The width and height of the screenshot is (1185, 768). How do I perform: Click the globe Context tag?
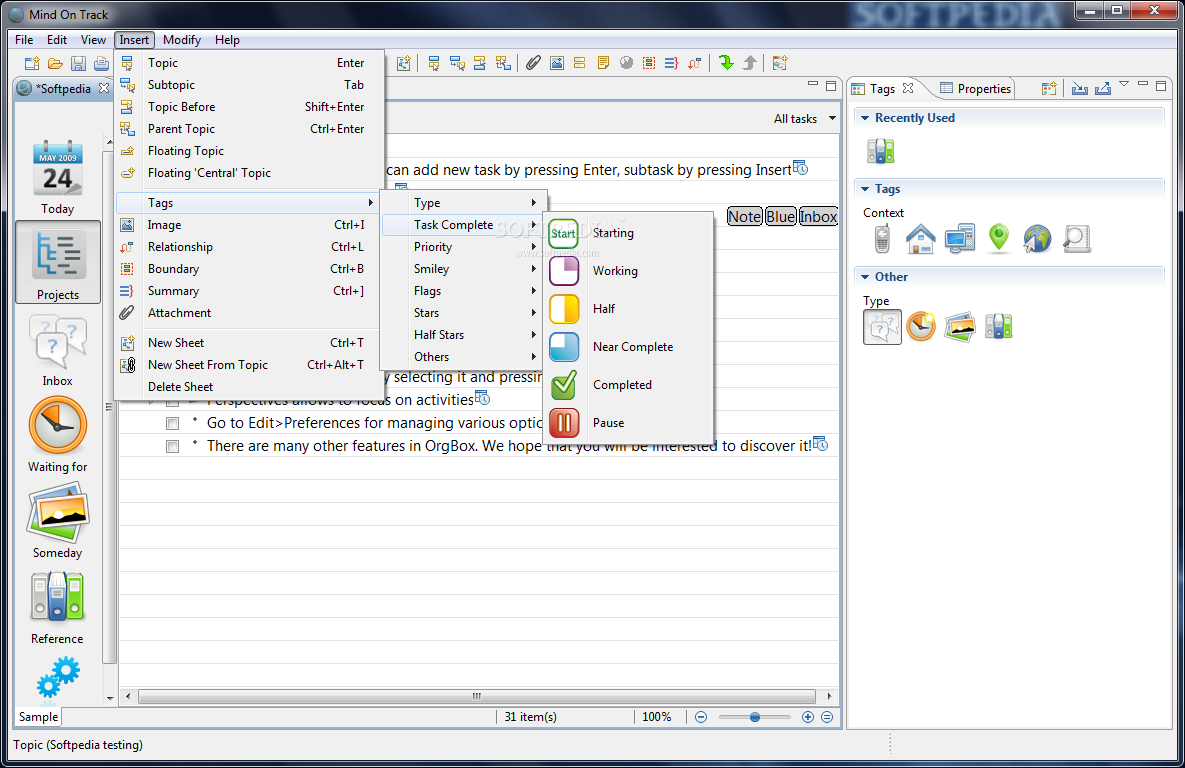pyautogui.click(x=1038, y=239)
